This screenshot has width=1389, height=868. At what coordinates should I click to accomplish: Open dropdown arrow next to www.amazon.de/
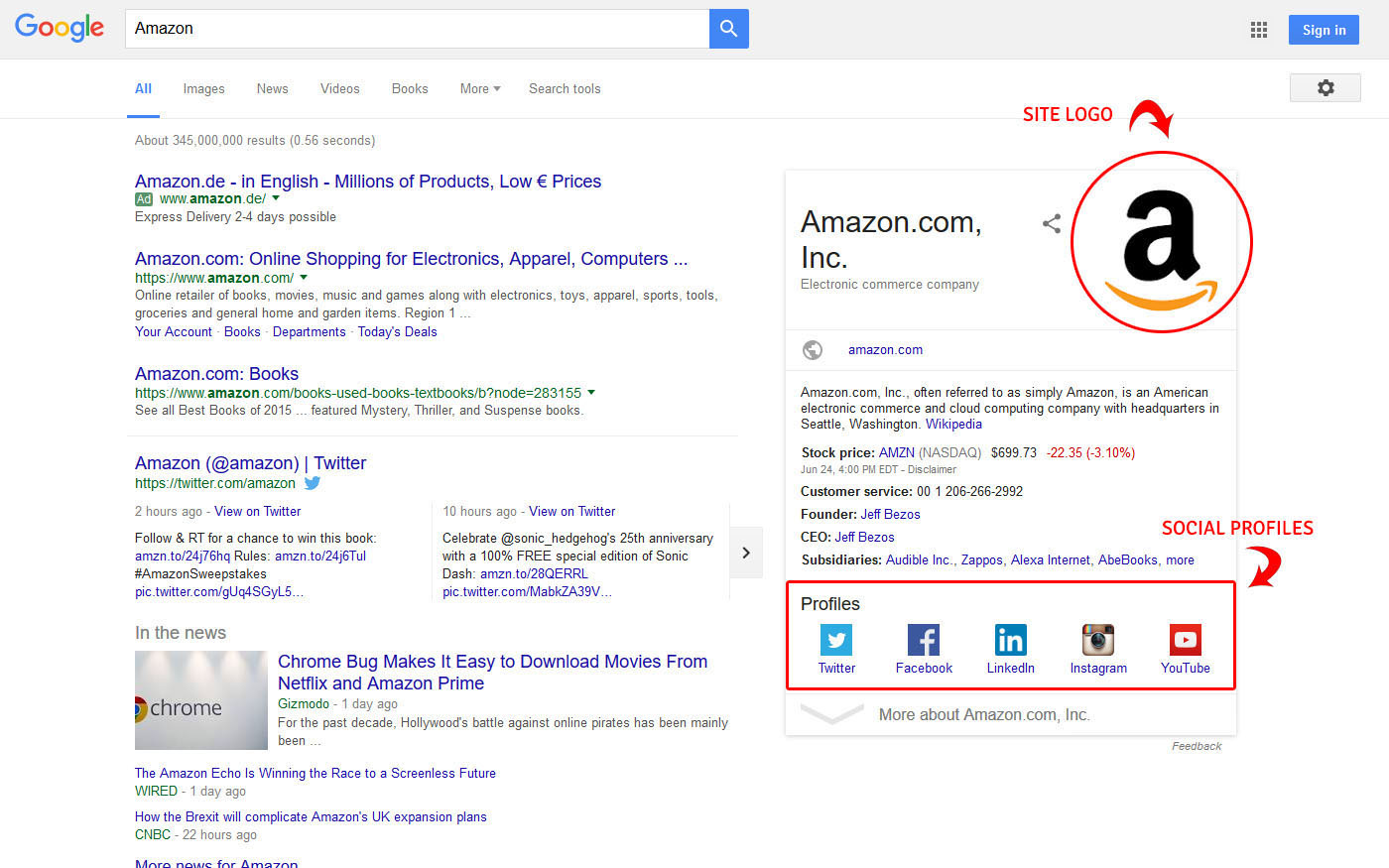(x=276, y=198)
